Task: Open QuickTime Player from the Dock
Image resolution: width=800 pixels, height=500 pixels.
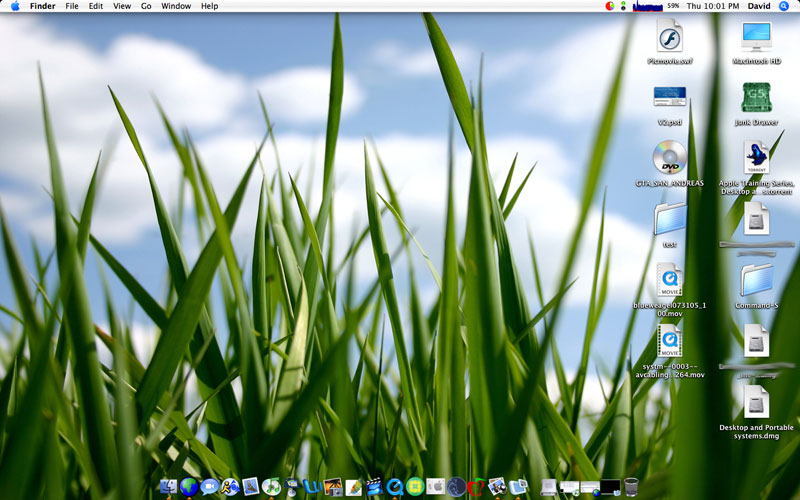Action: click(x=395, y=487)
